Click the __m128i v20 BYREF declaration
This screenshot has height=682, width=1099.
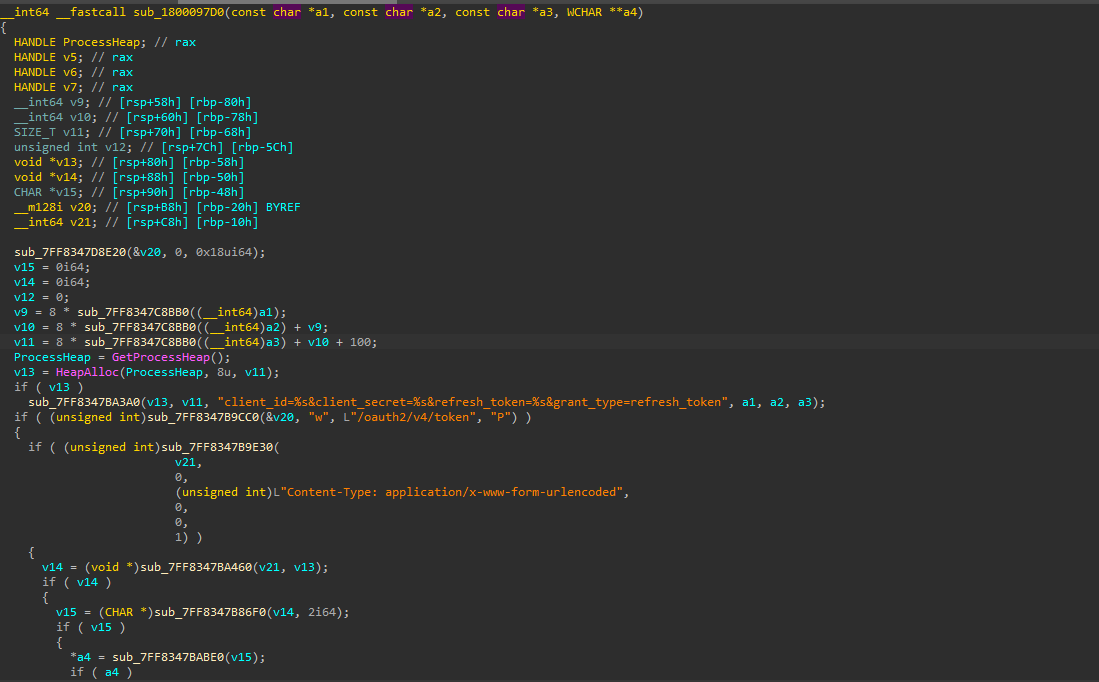(x=55, y=207)
